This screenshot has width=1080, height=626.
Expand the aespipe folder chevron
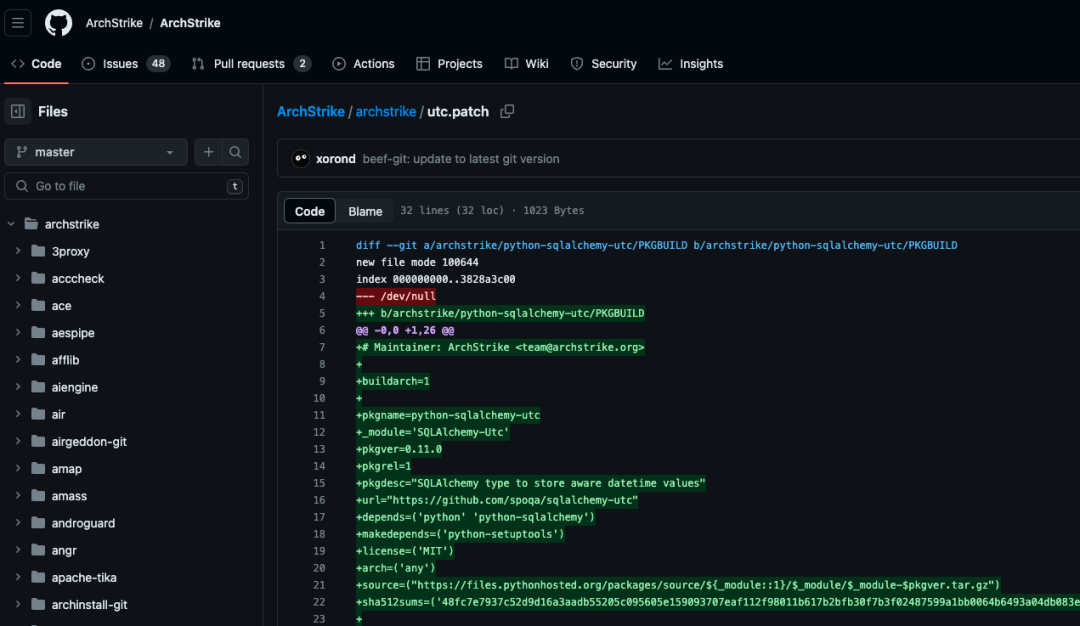(x=18, y=333)
